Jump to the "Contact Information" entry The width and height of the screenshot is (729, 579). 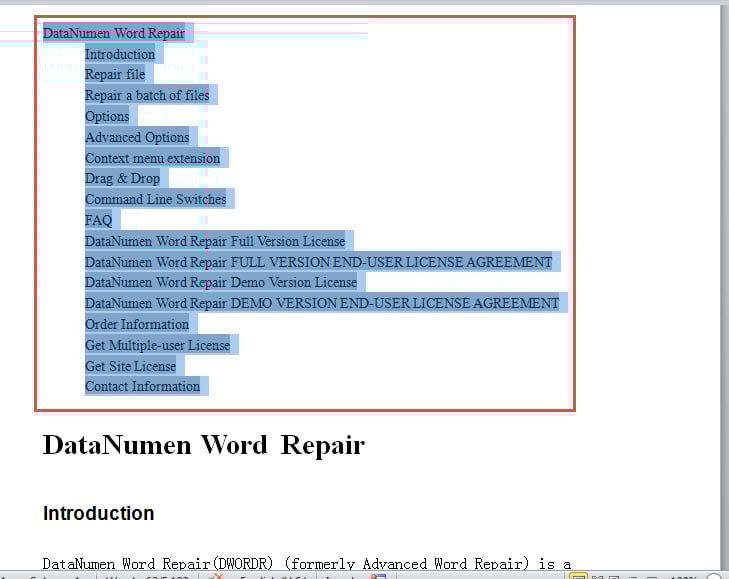click(x=142, y=387)
